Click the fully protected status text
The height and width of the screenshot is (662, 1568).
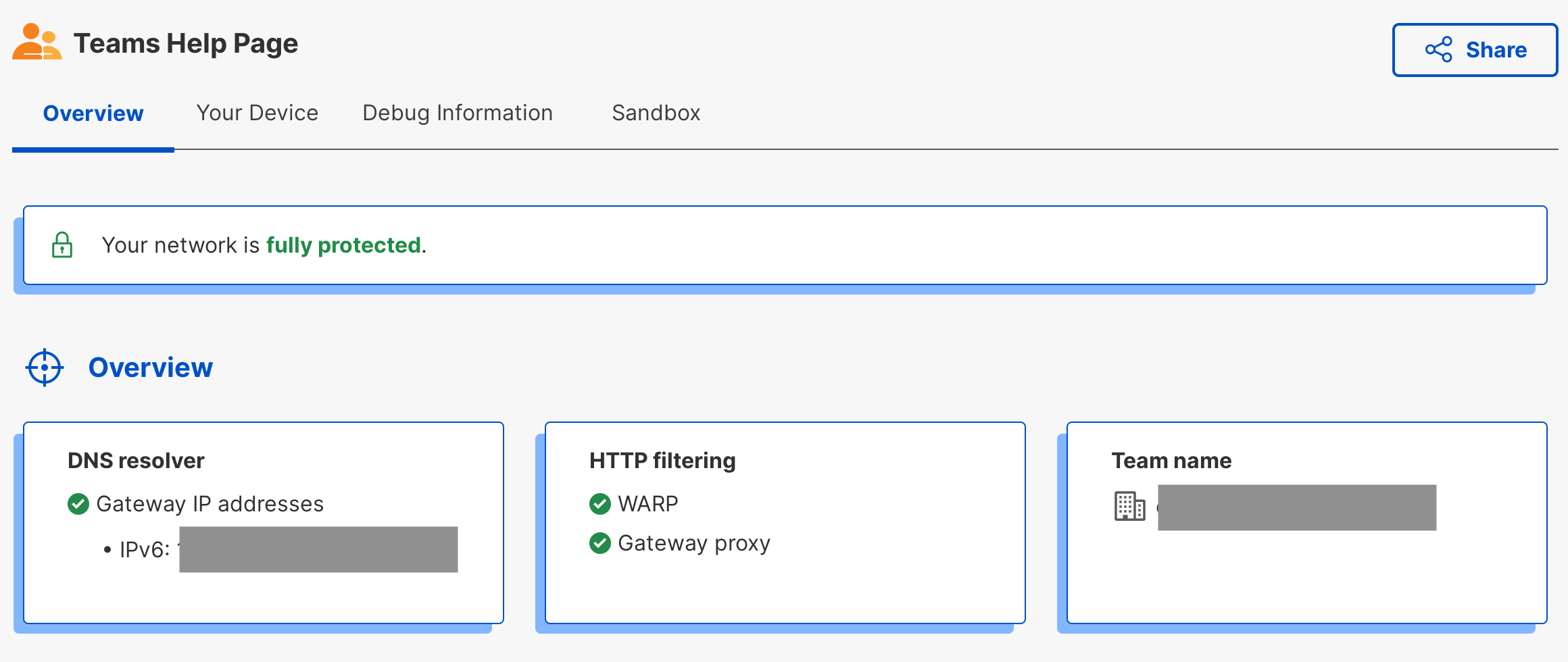(343, 245)
